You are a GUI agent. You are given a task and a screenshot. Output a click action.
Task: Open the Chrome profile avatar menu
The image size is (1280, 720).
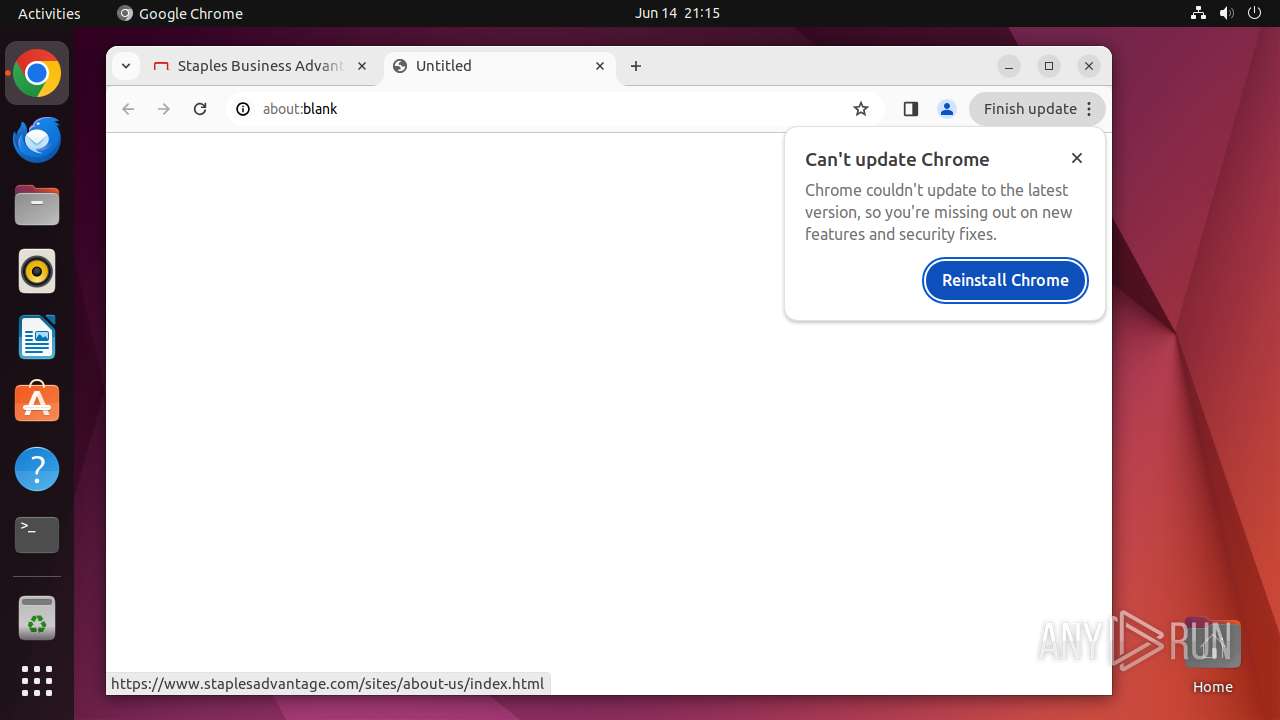point(947,109)
